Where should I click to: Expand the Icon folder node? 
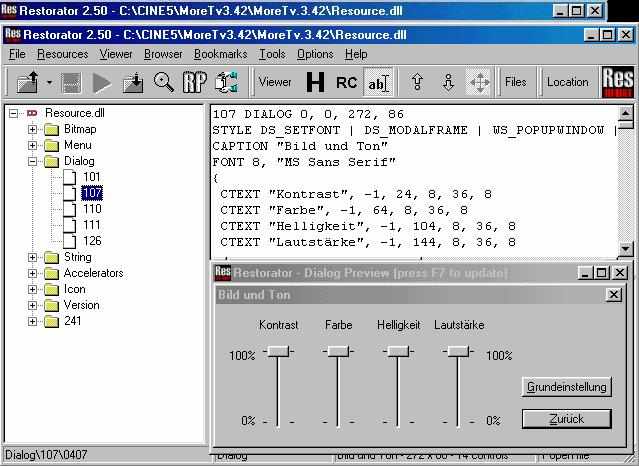pos(33,289)
